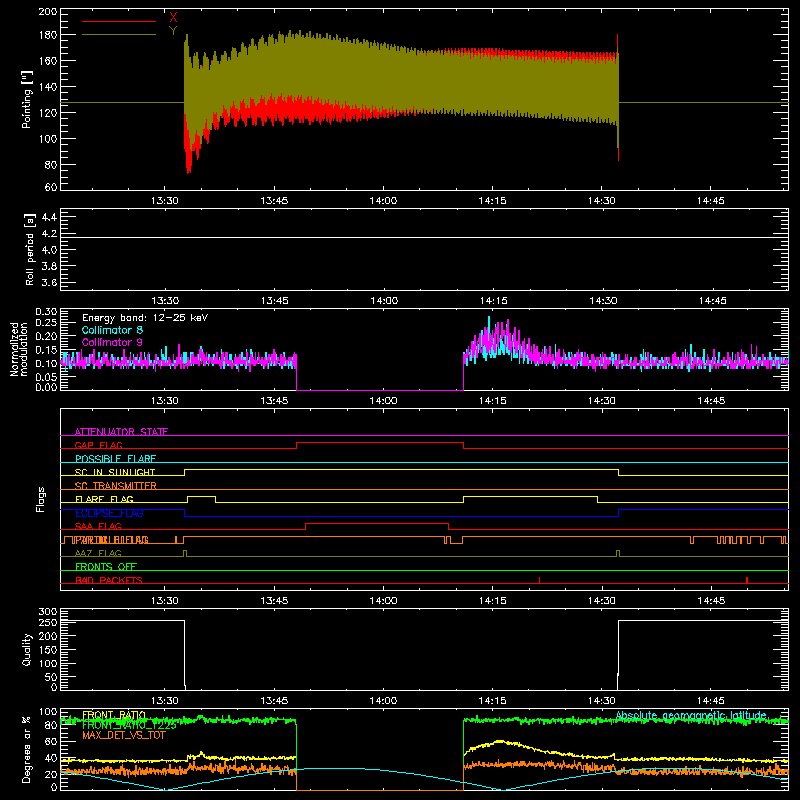Click the 14:30 label under Quality plot
Viewport: 800px width, 800px height.
click(x=602, y=701)
